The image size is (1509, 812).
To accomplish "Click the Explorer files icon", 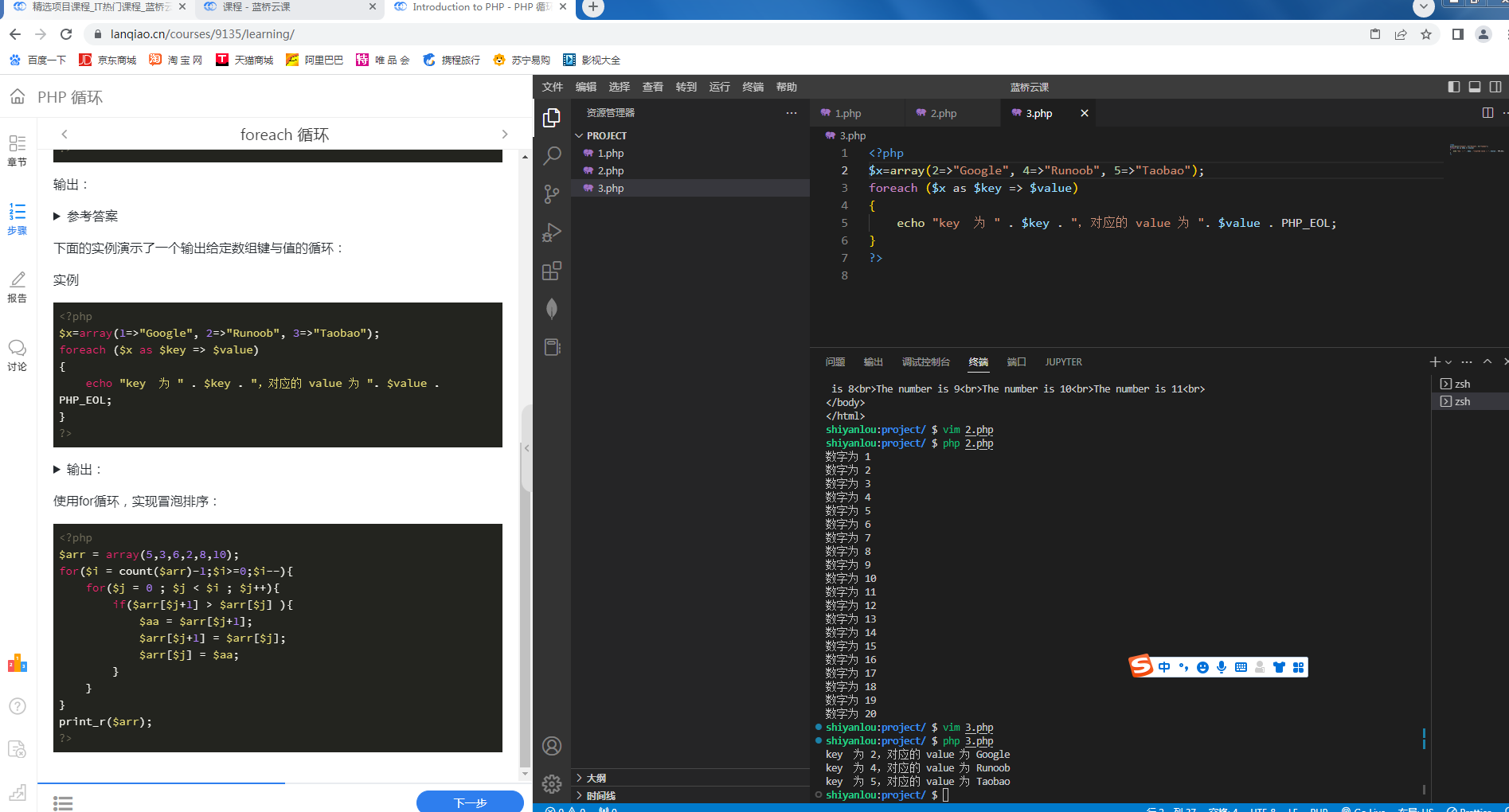I will (552, 118).
